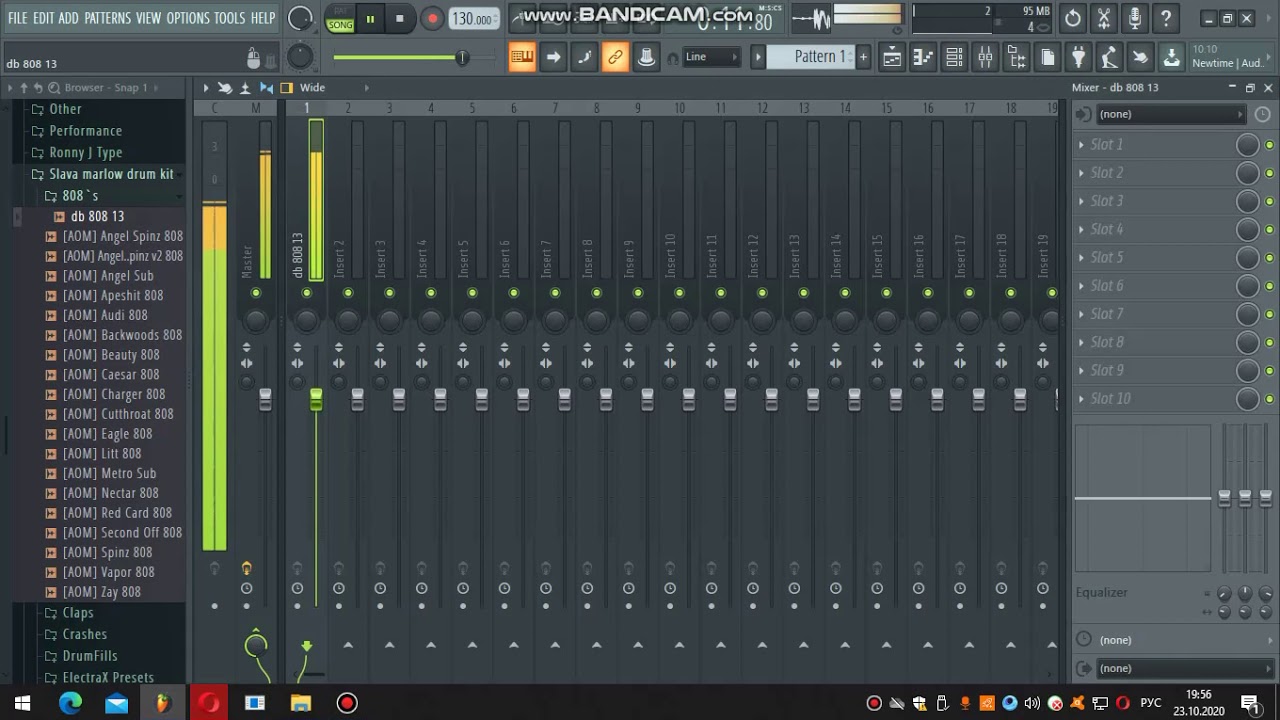Viewport: 1280px width, 720px height.
Task: Stop playback with the stop button
Action: [399, 18]
